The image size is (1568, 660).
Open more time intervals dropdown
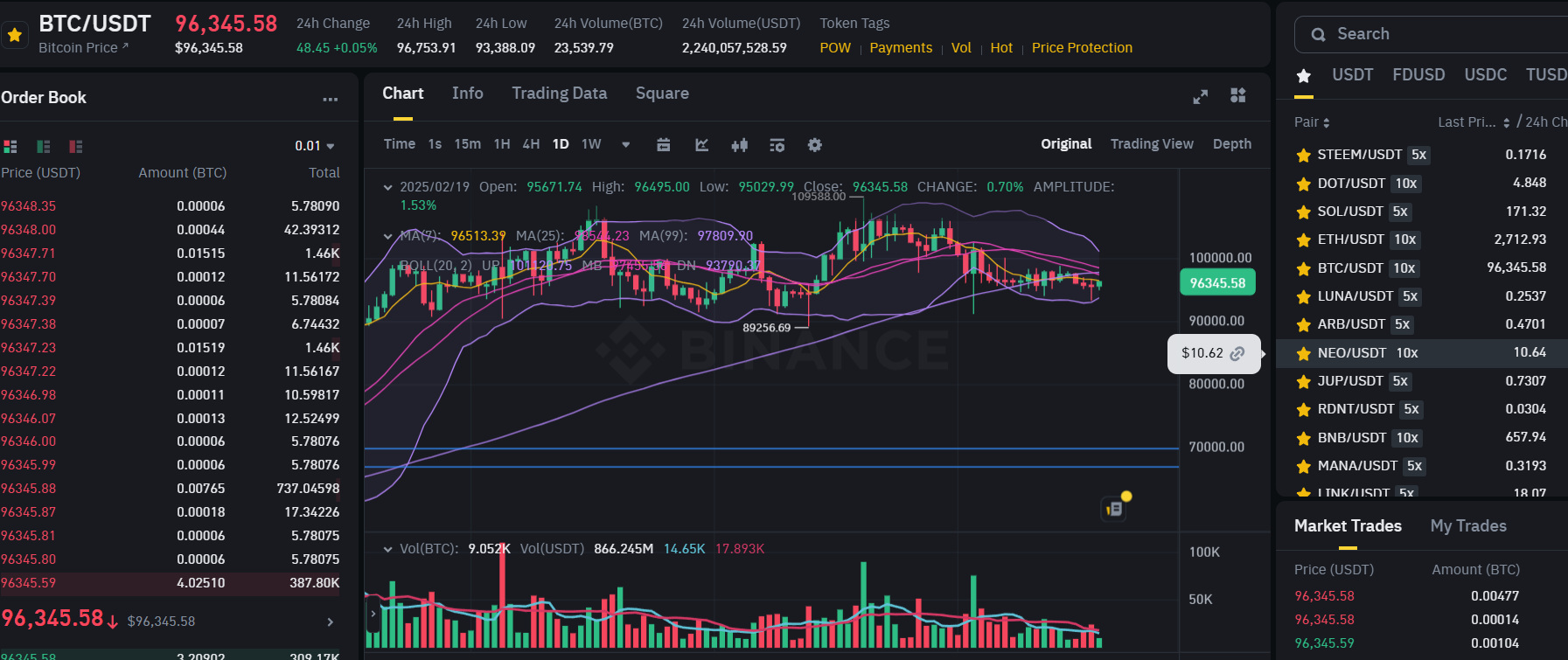[x=626, y=145]
